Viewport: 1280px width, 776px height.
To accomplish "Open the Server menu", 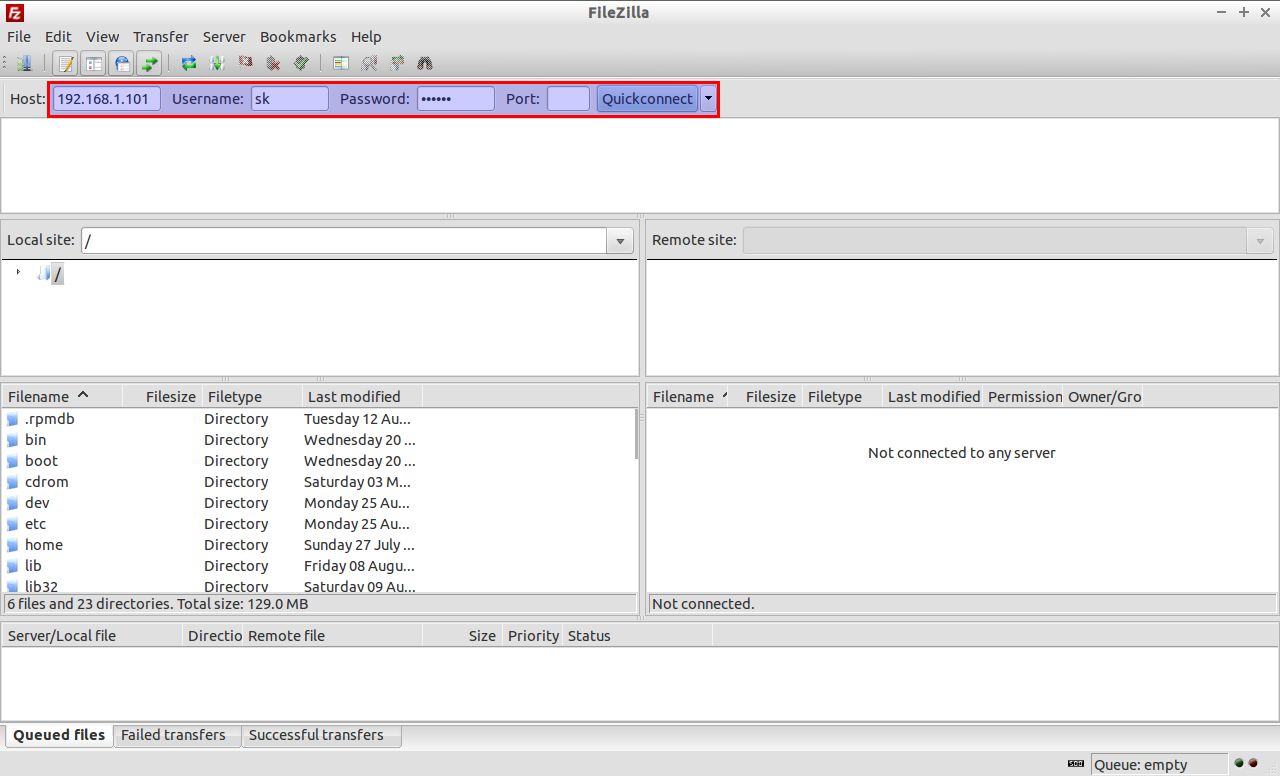I will click(224, 37).
